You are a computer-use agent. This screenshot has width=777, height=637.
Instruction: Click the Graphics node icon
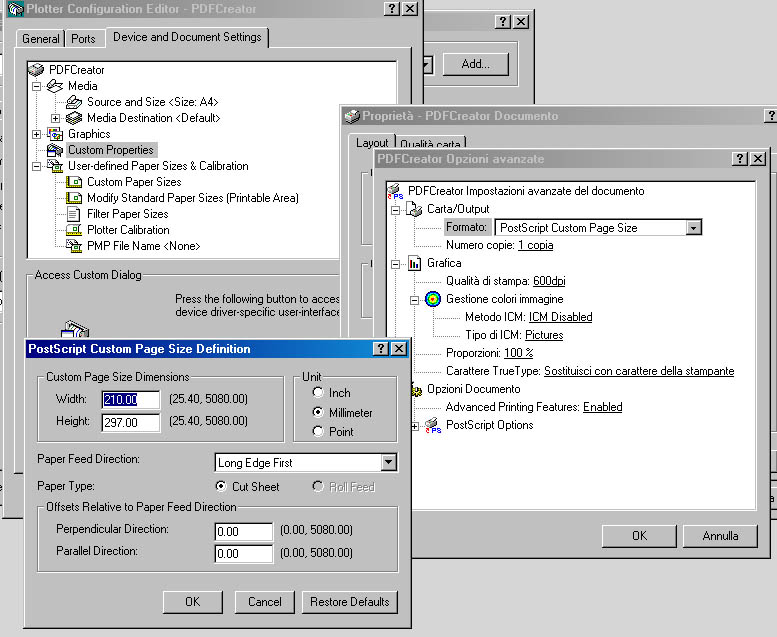coord(55,134)
